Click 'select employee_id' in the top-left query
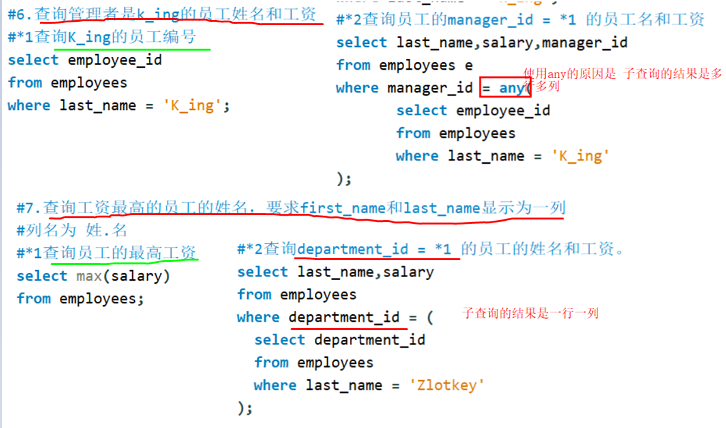 tap(85, 60)
